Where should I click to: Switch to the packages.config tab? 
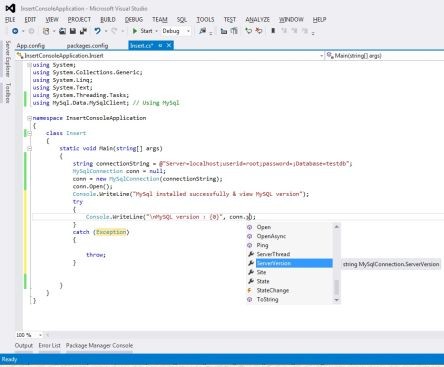tap(87, 46)
